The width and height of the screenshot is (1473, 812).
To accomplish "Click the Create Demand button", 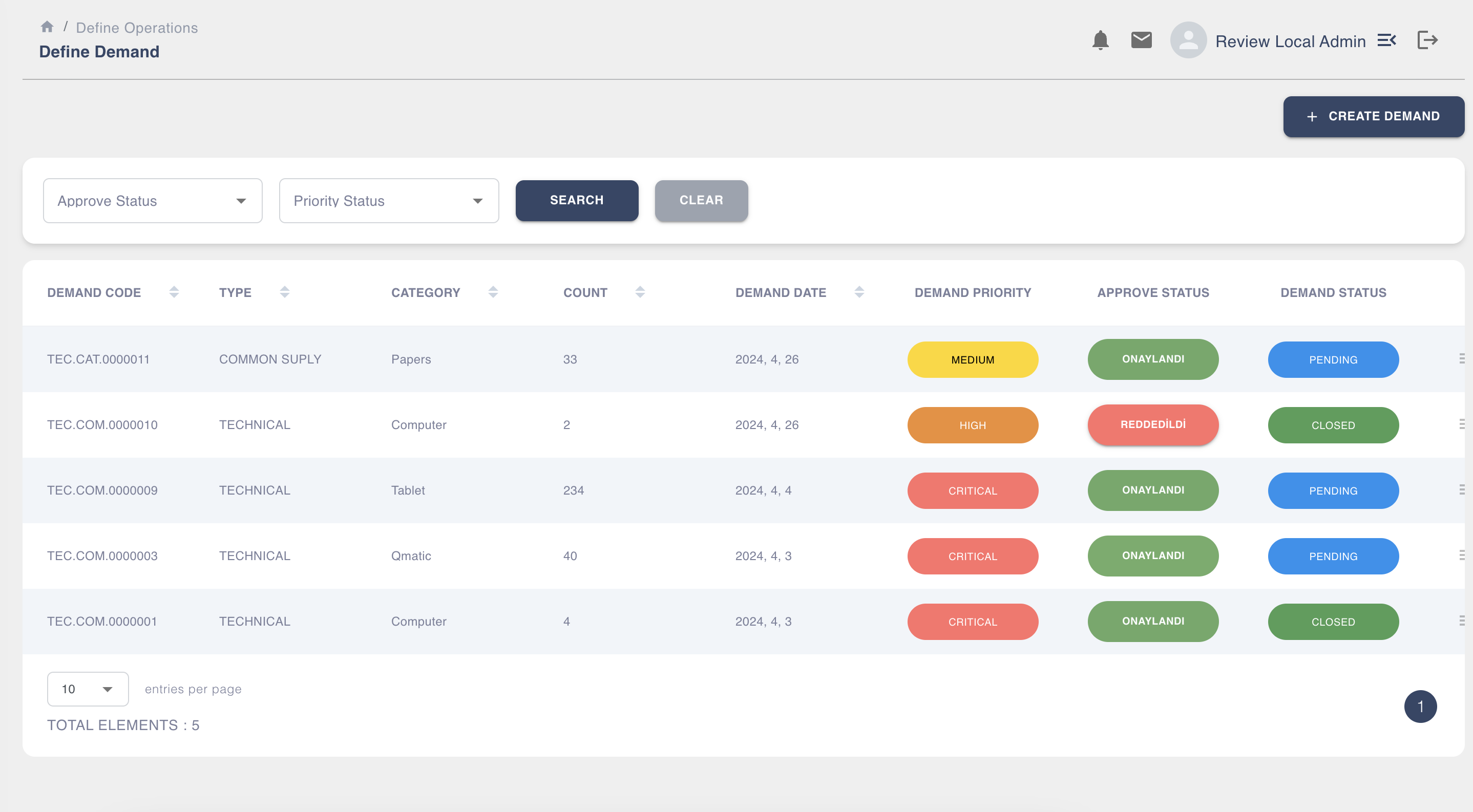I will click(1373, 116).
